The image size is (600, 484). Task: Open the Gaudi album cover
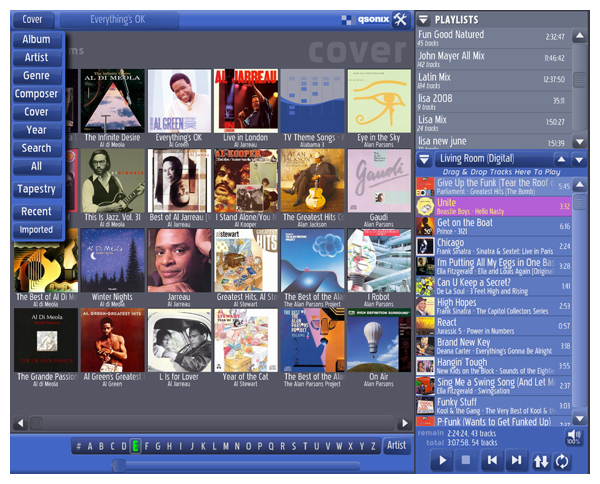379,181
